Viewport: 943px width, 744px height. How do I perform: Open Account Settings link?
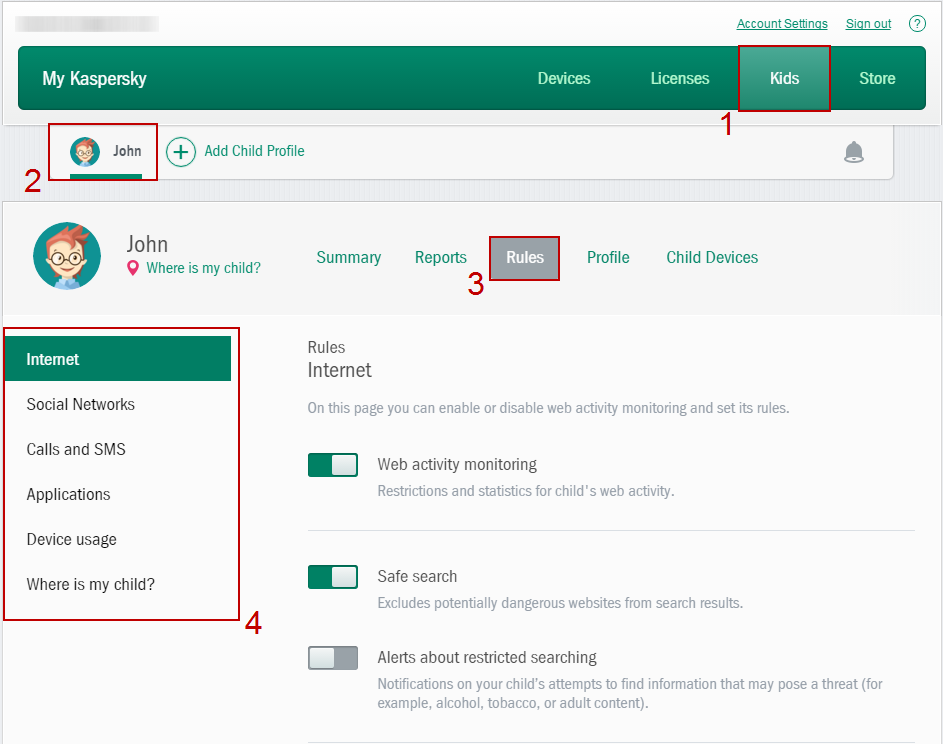pyautogui.click(x=782, y=24)
